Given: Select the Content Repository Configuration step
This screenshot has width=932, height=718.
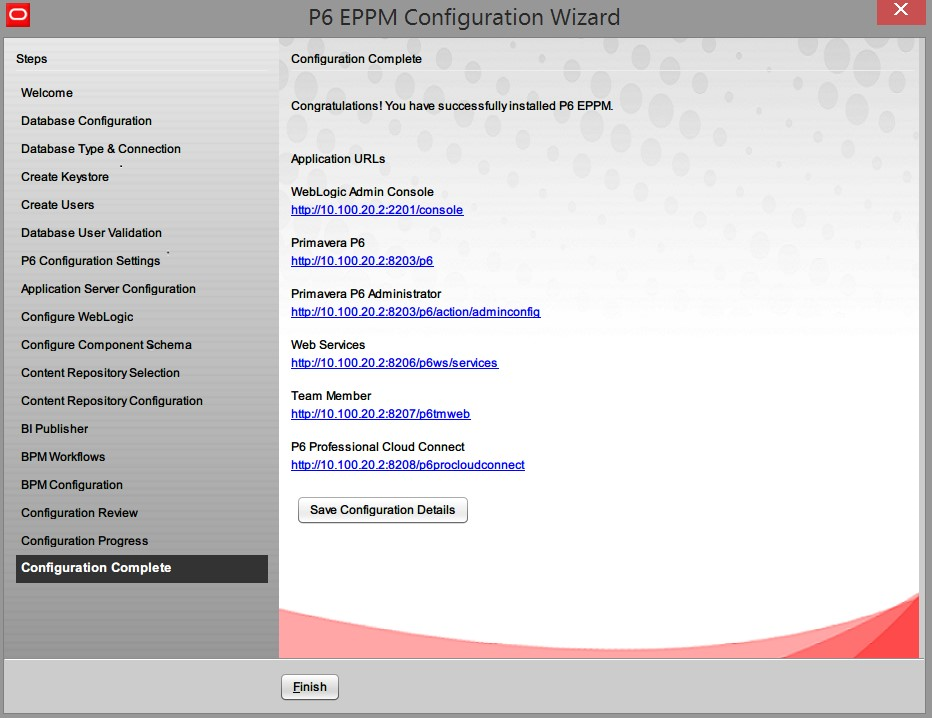Looking at the screenshot, I should point(112,401).
